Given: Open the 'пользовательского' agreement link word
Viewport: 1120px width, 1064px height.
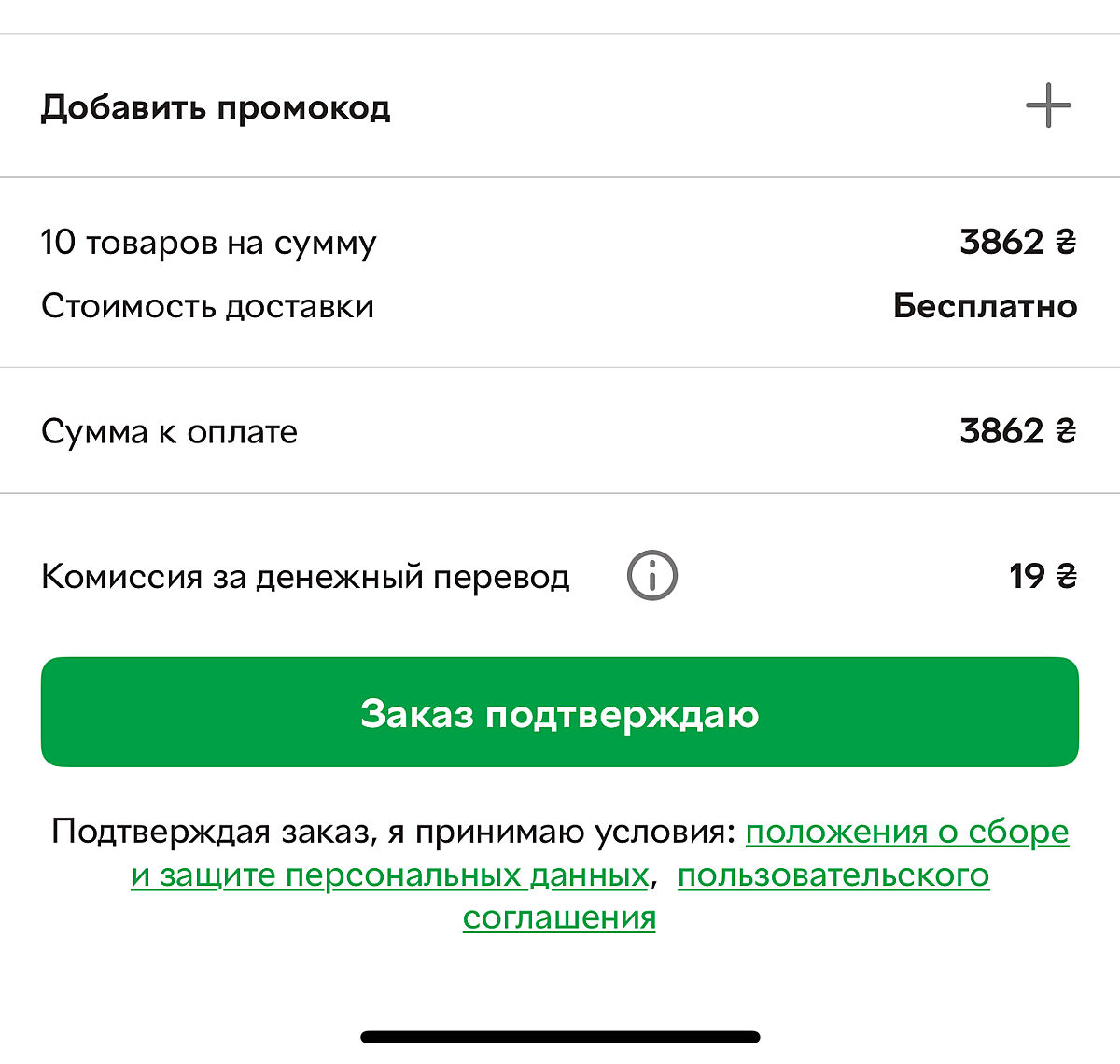Looking at the screenshot, I should coord(833,875).
